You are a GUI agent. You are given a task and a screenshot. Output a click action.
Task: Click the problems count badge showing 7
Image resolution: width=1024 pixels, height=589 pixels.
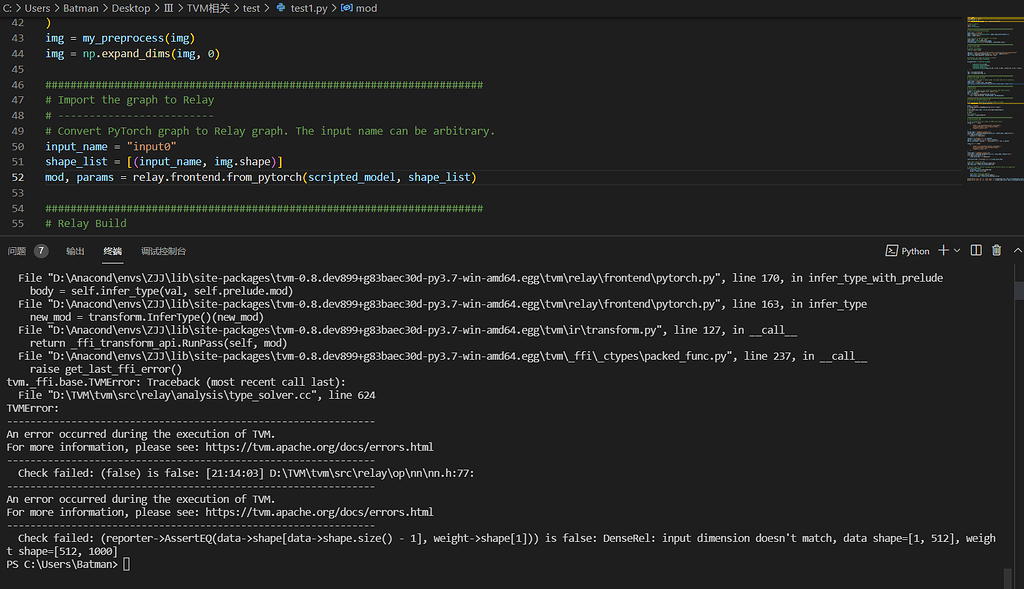[41, 251]
